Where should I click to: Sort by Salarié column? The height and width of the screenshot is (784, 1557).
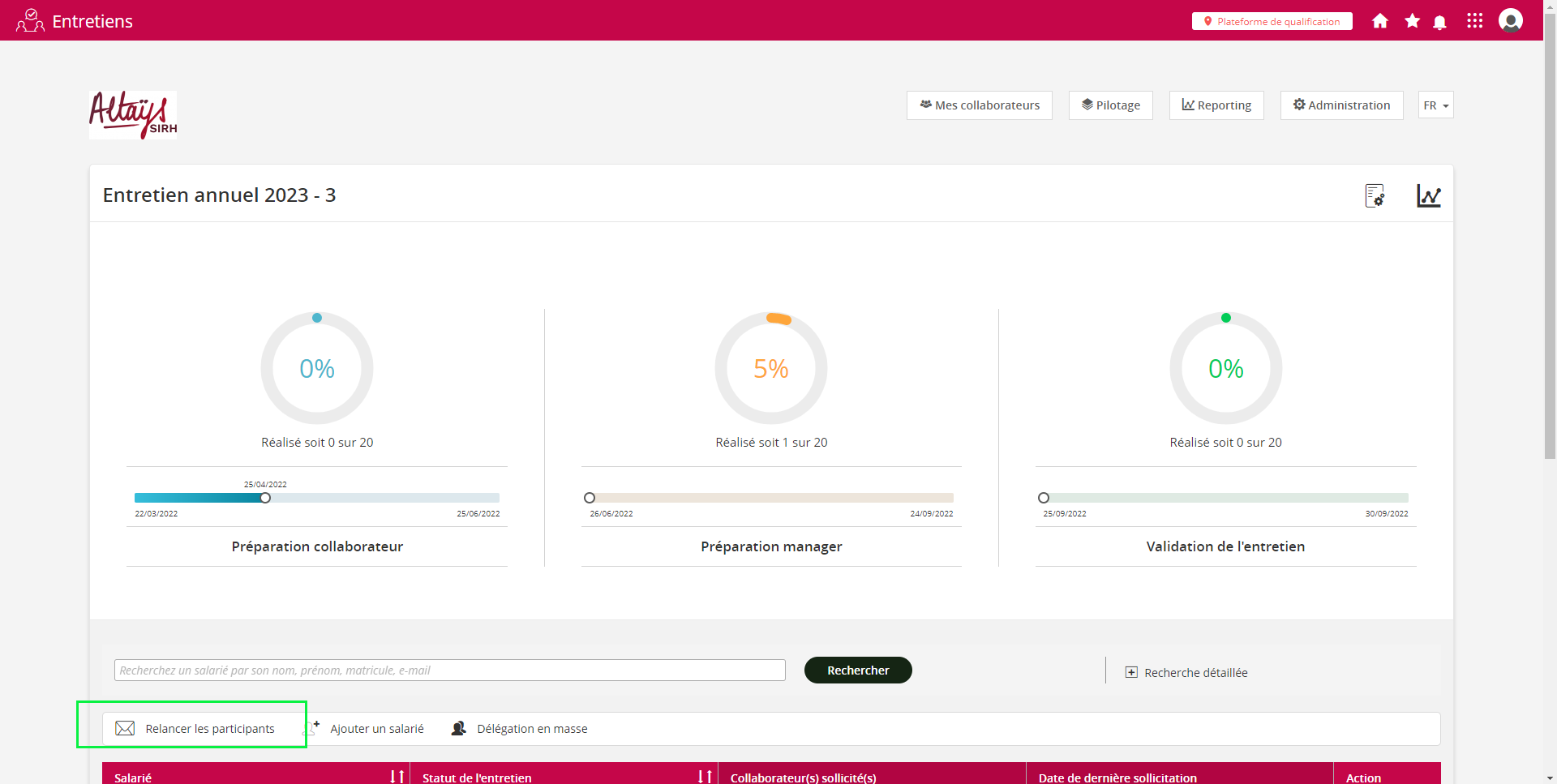pos(397,777)
